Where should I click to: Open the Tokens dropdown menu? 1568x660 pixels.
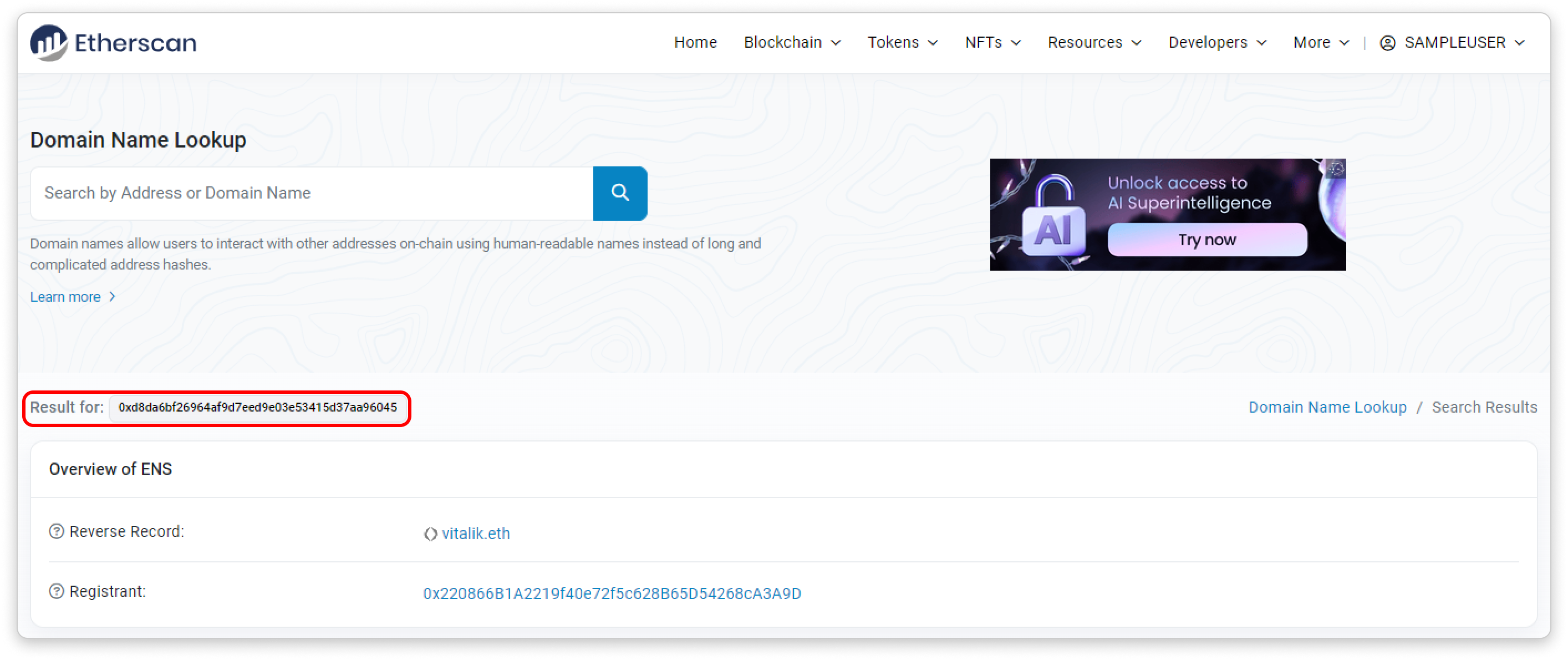902,43
